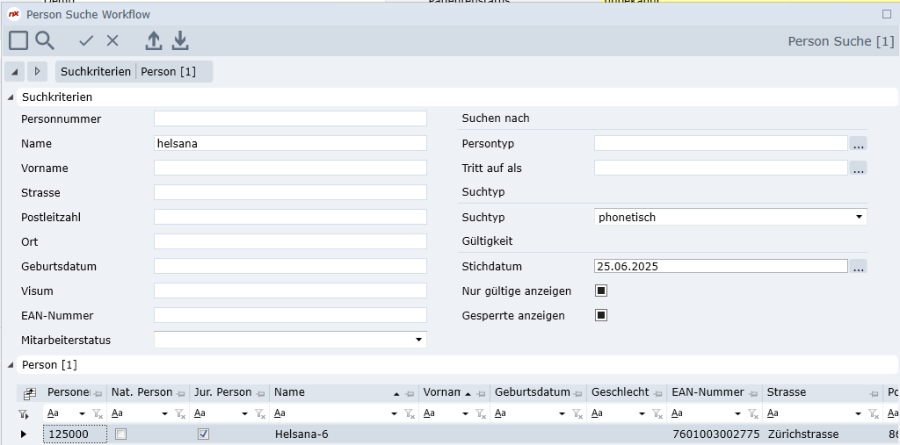Switch to the Person [1] tab
900x445 pixels.
pyautogui.click(x=168, y=72)
